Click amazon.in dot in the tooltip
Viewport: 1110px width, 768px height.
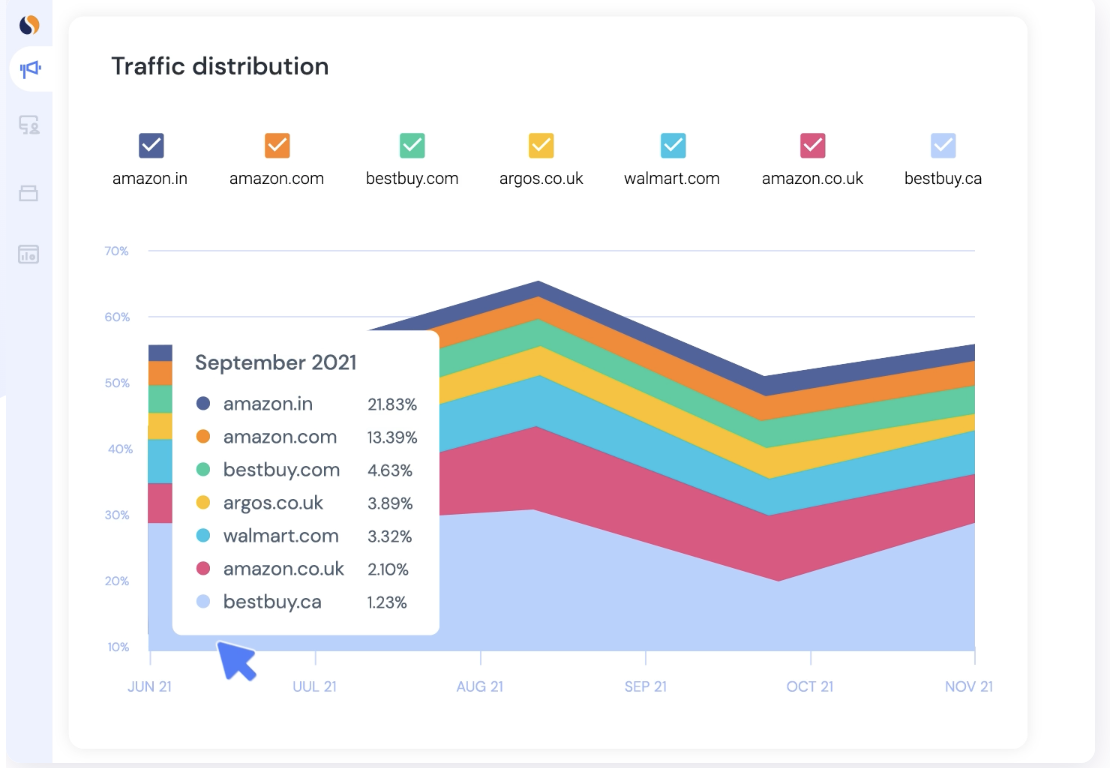click(203, 404)
